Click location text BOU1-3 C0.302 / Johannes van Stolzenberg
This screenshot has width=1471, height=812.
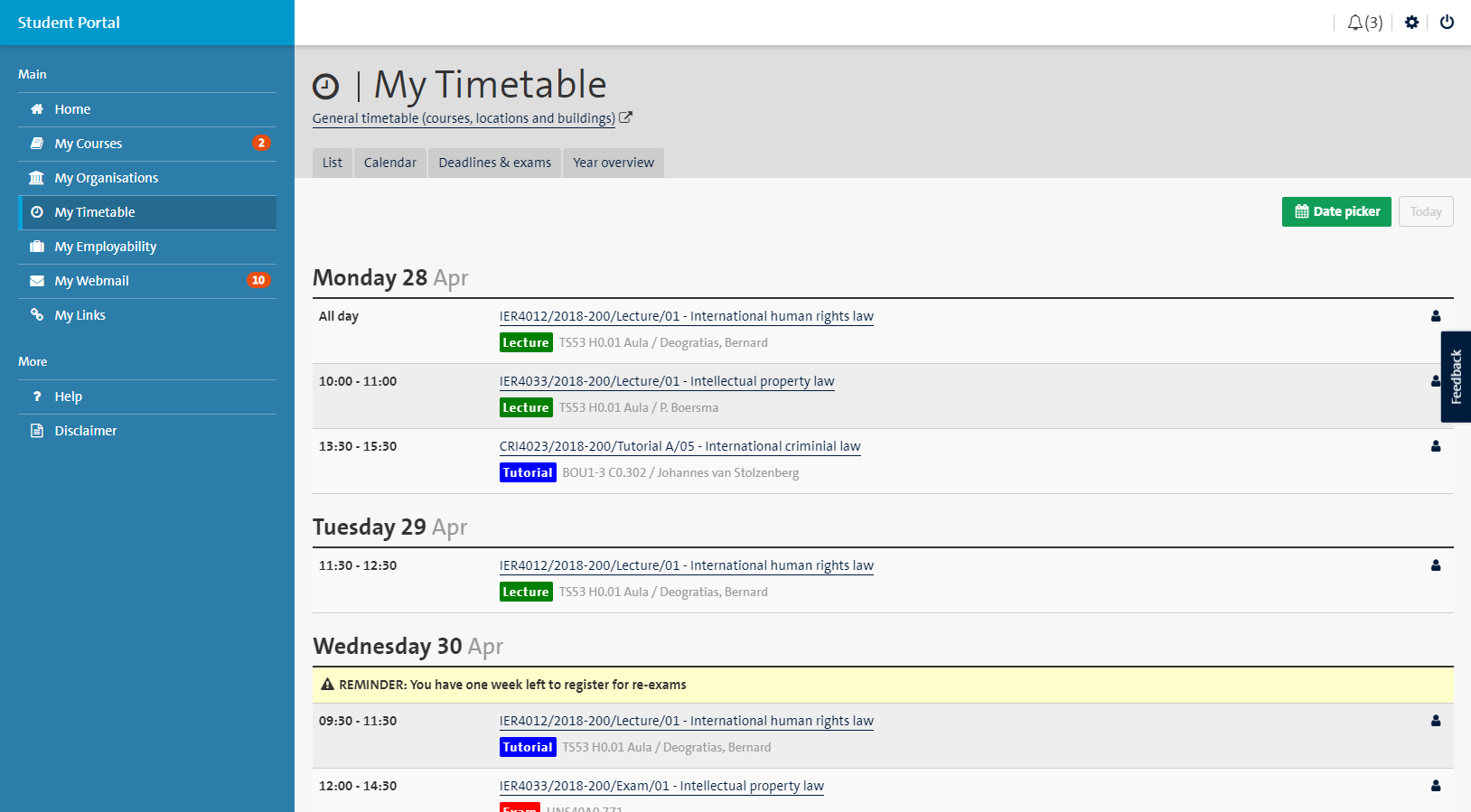pos(680,472)
